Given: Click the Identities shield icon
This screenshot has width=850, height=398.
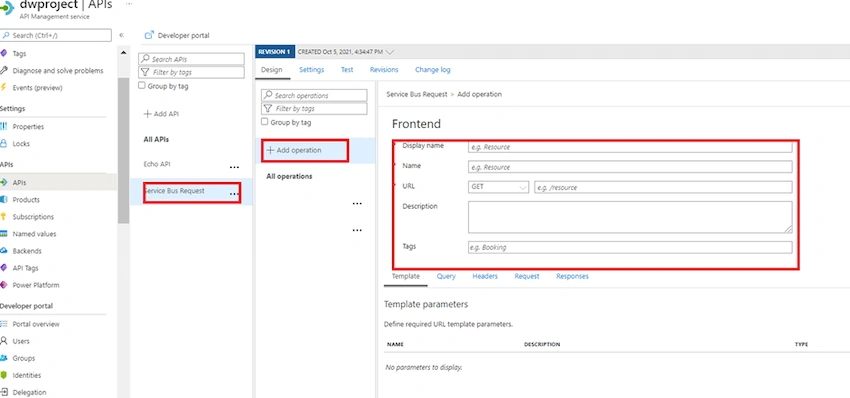Looking at the screenshot, I should pos(4,375).
